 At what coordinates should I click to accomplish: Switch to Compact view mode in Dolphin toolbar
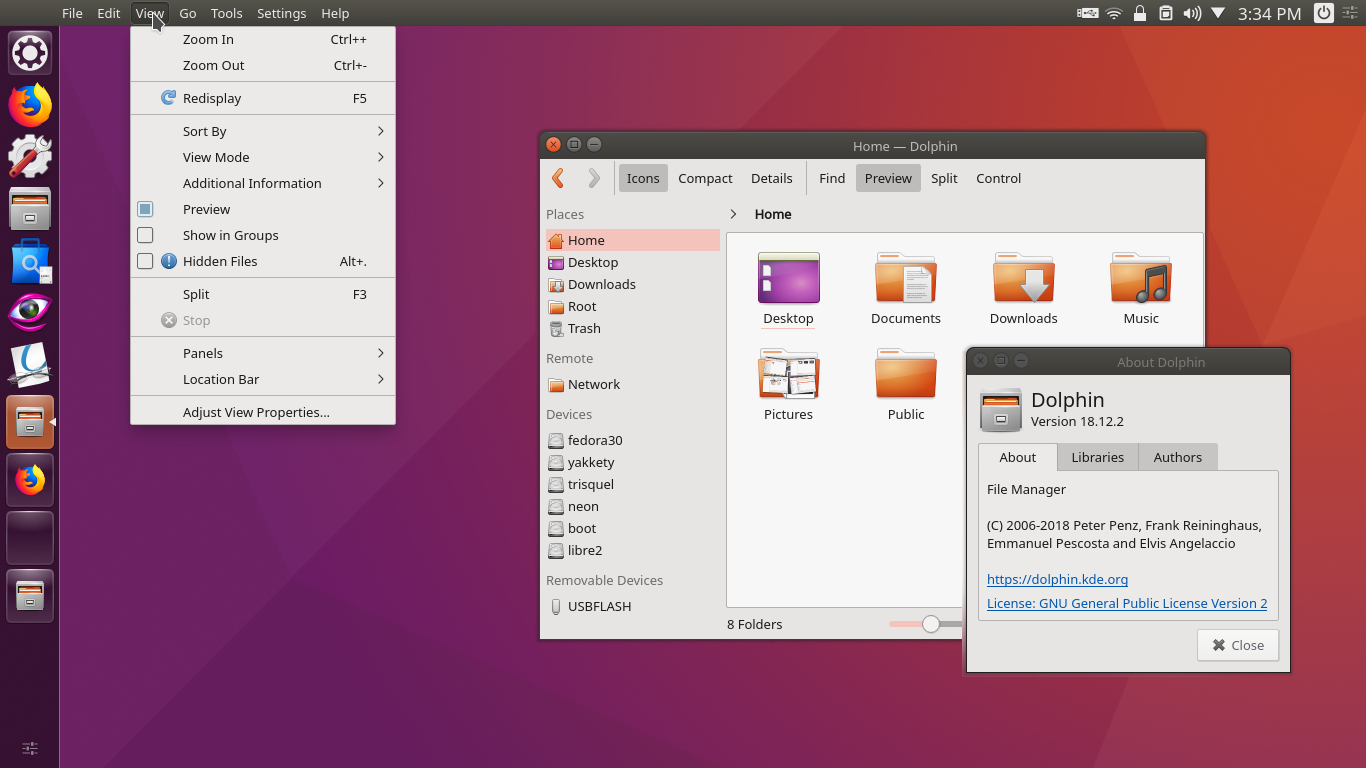pos(705,178)
